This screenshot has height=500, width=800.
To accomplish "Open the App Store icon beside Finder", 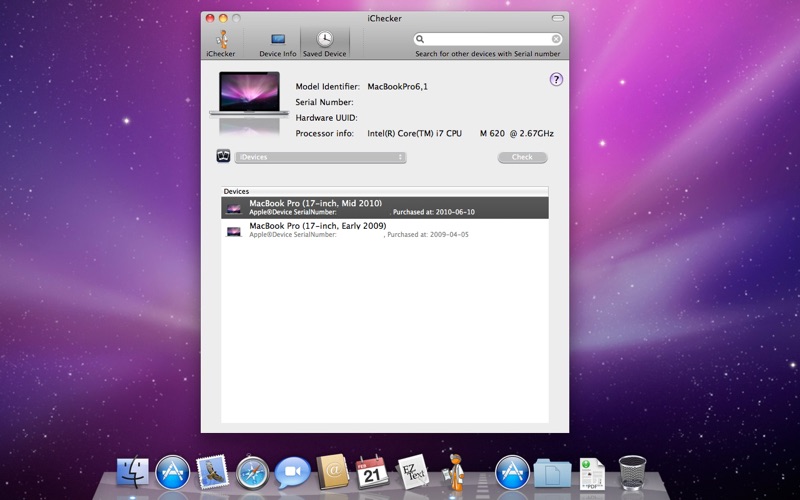I will 172,472.
